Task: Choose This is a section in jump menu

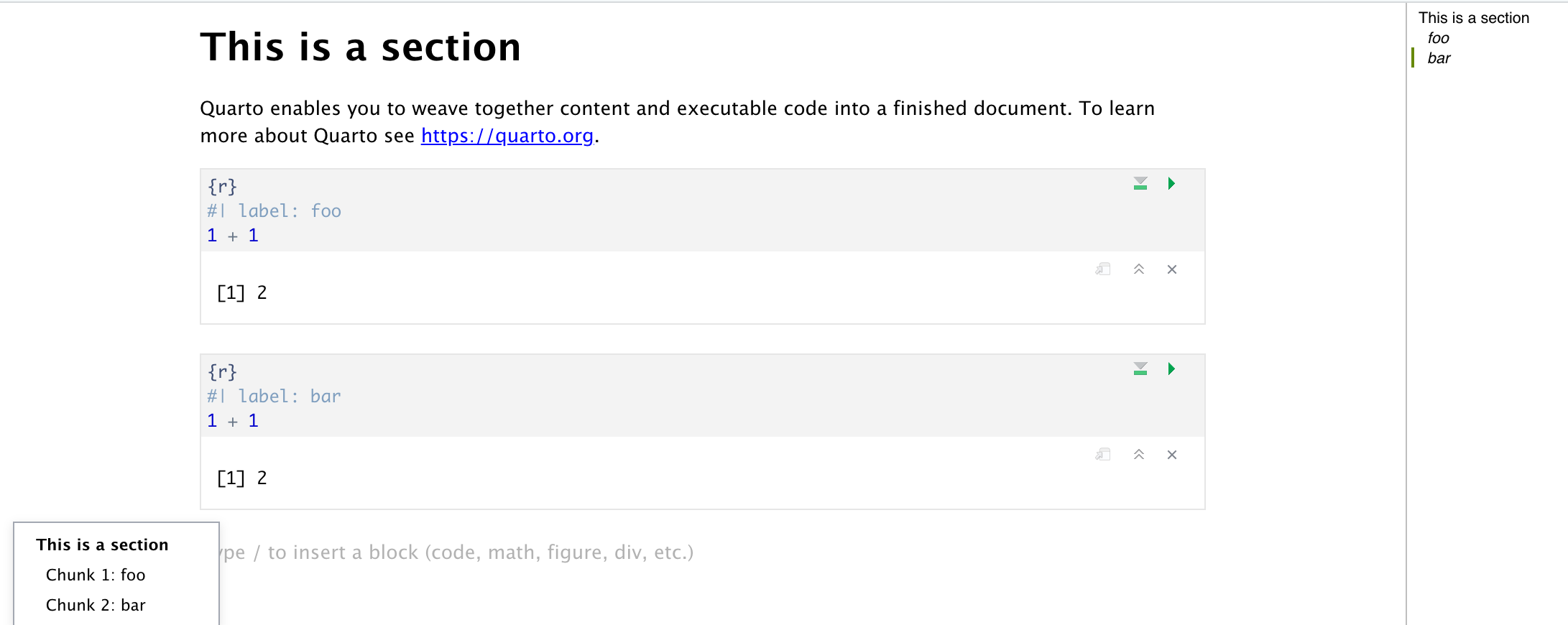Action: tap(102, 545)
